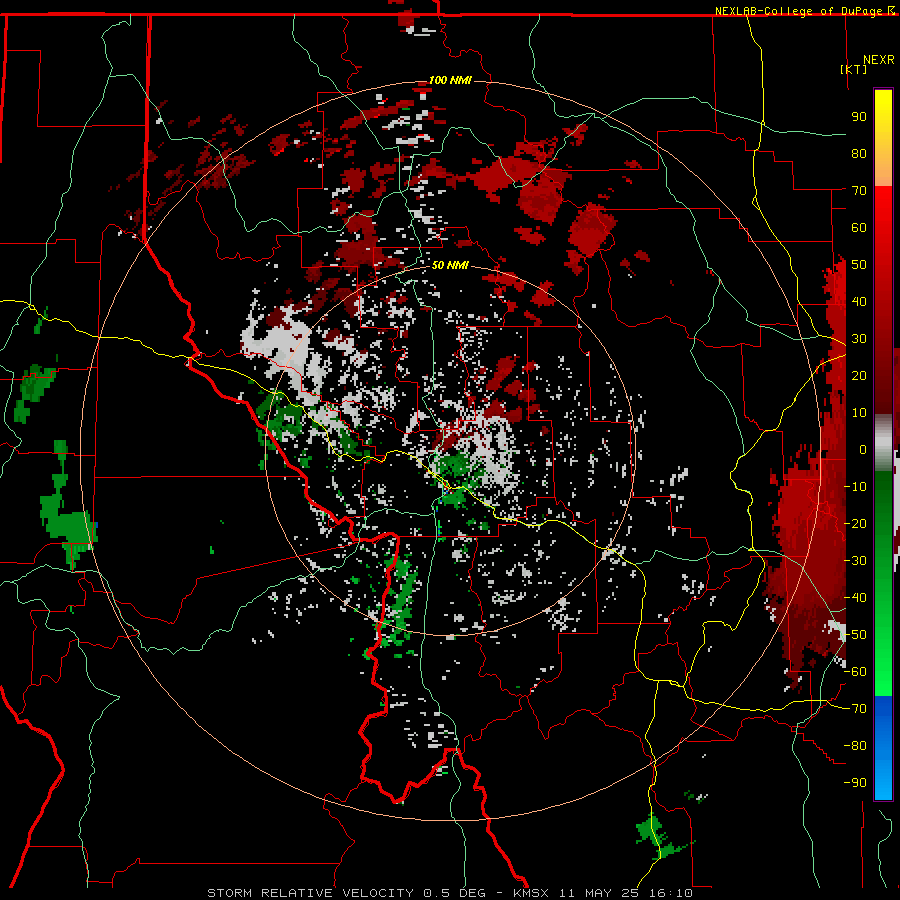Click the -80 value on velocity scale
900x900 pixels.
(855, 746)
